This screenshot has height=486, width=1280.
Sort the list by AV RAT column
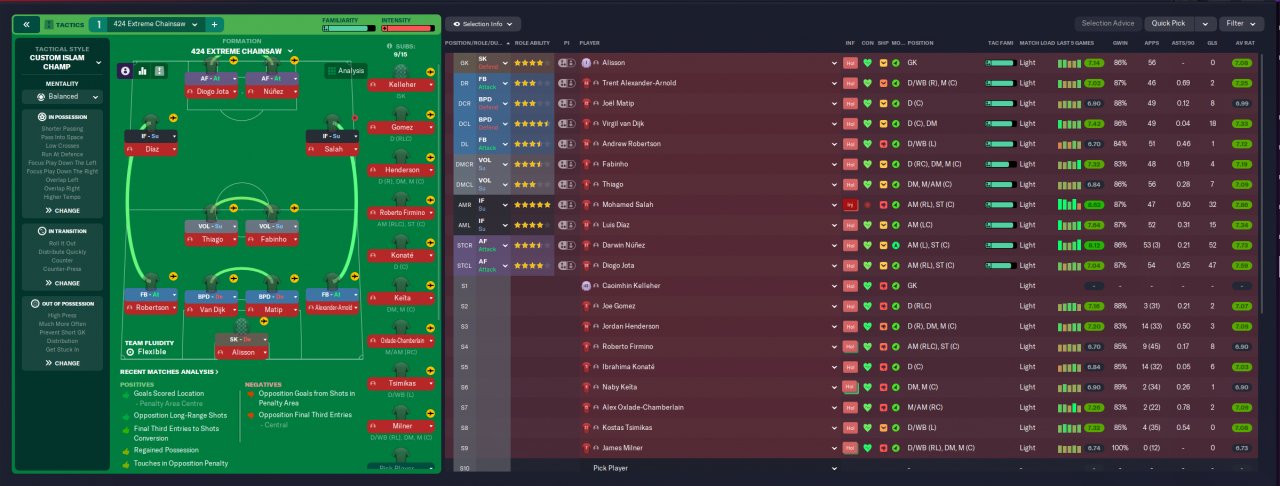pyautogui.click(x=1243, y=43)
